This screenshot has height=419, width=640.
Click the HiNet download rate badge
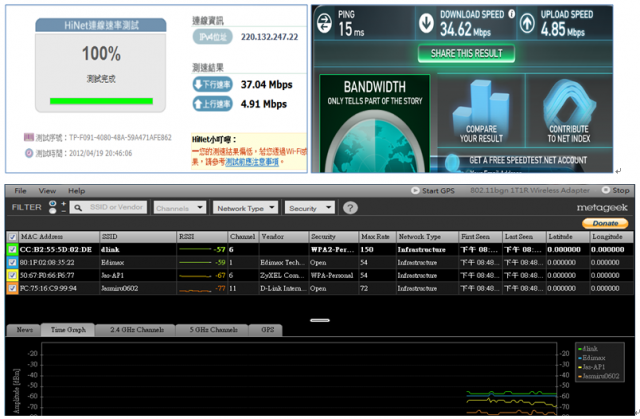tap(212, 84)
